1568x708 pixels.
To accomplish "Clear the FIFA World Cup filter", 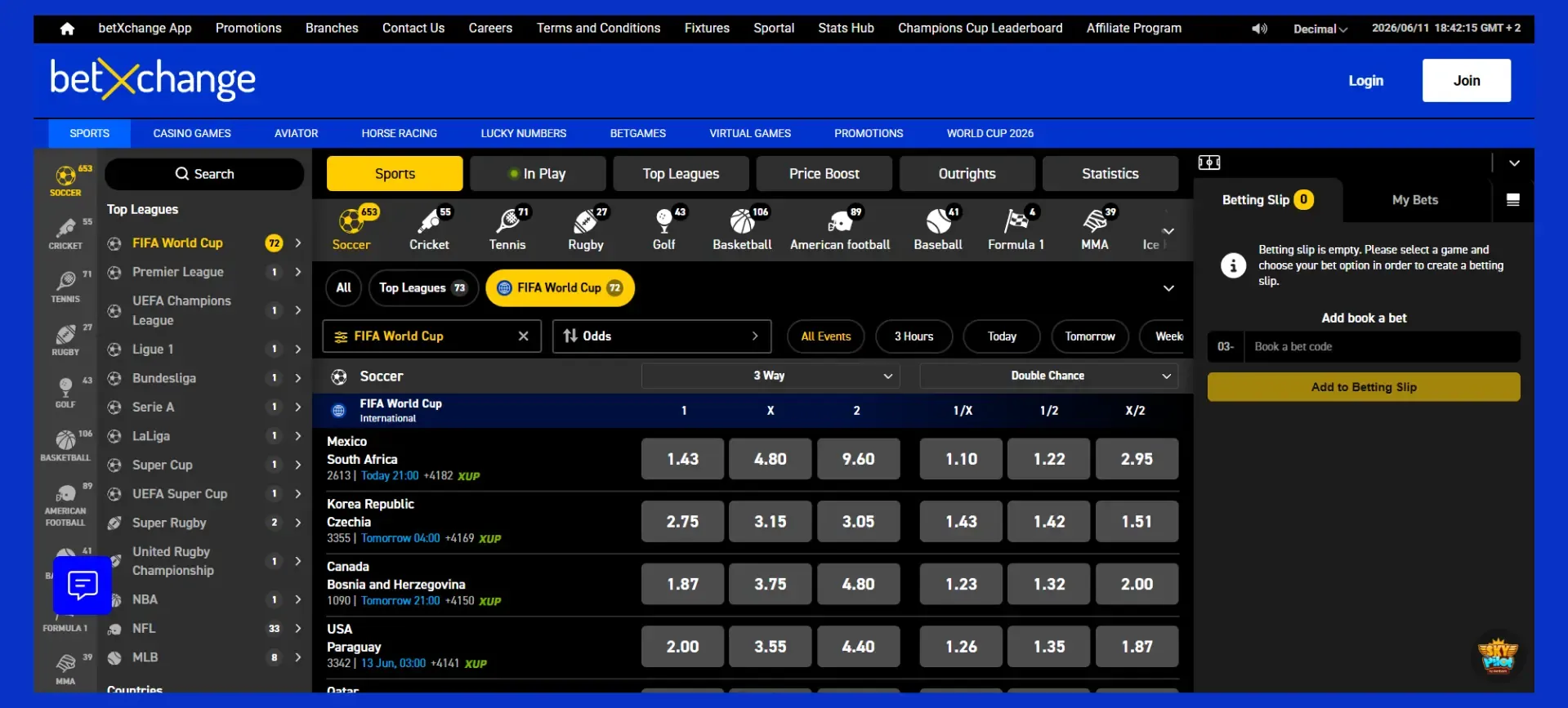I will (x=524, y=336).
